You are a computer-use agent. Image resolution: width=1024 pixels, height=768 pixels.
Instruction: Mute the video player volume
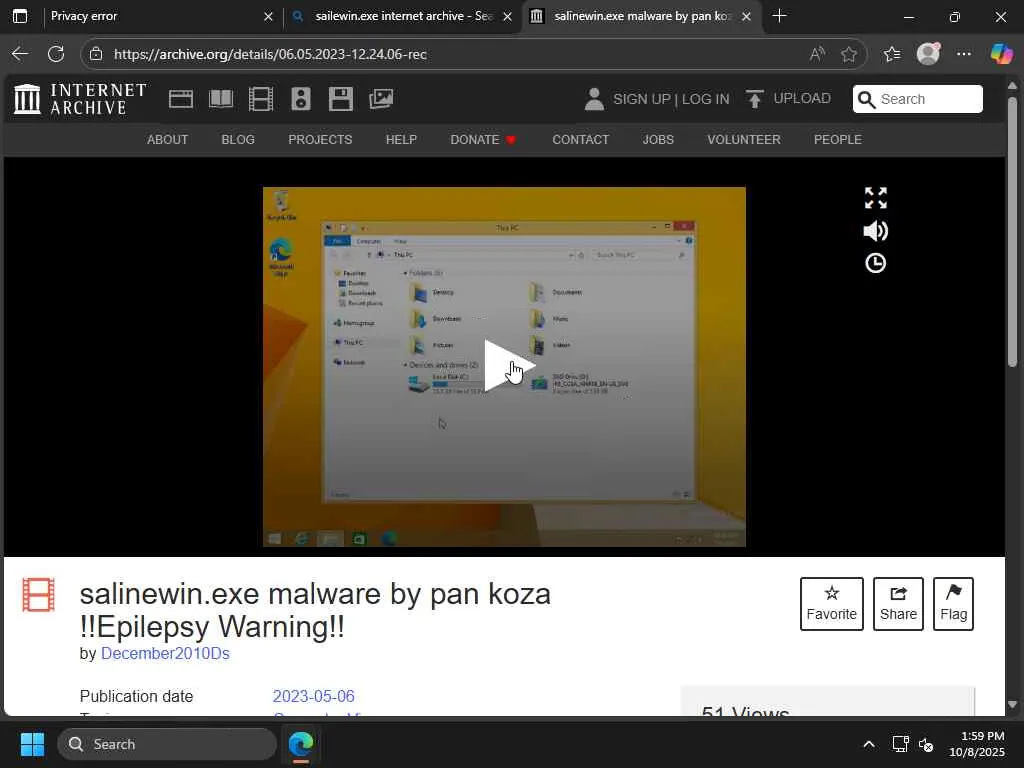click(876, 231)
